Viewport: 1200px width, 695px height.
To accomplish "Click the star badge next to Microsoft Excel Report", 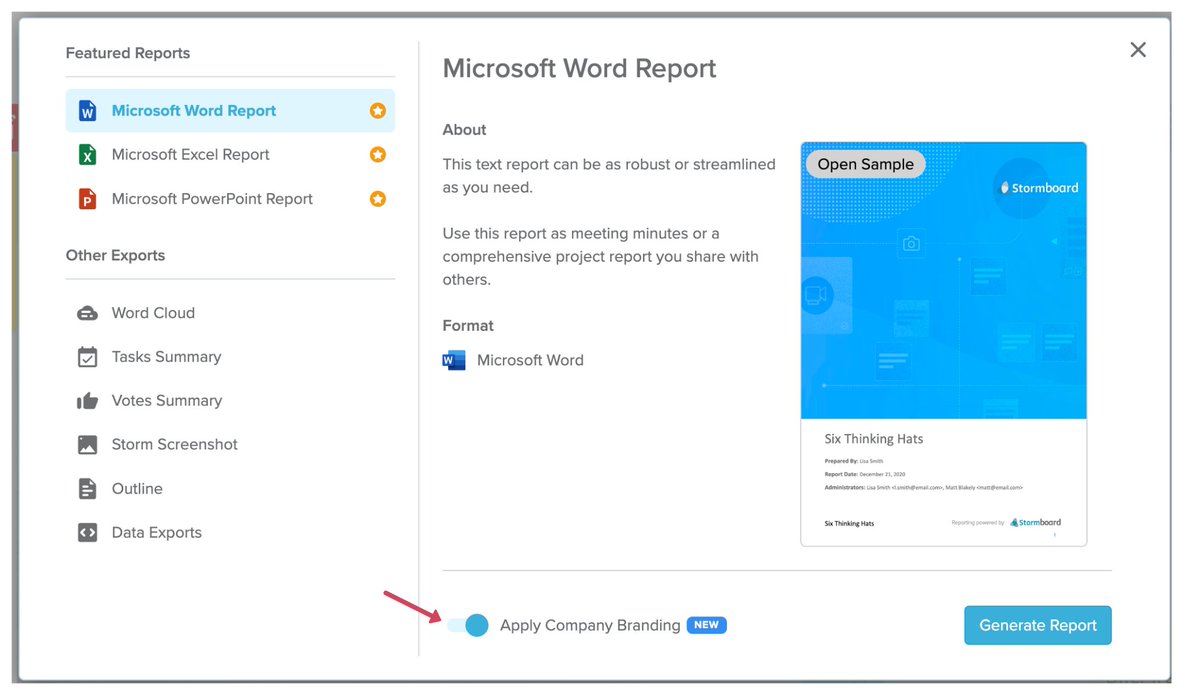I will point(377,154).
